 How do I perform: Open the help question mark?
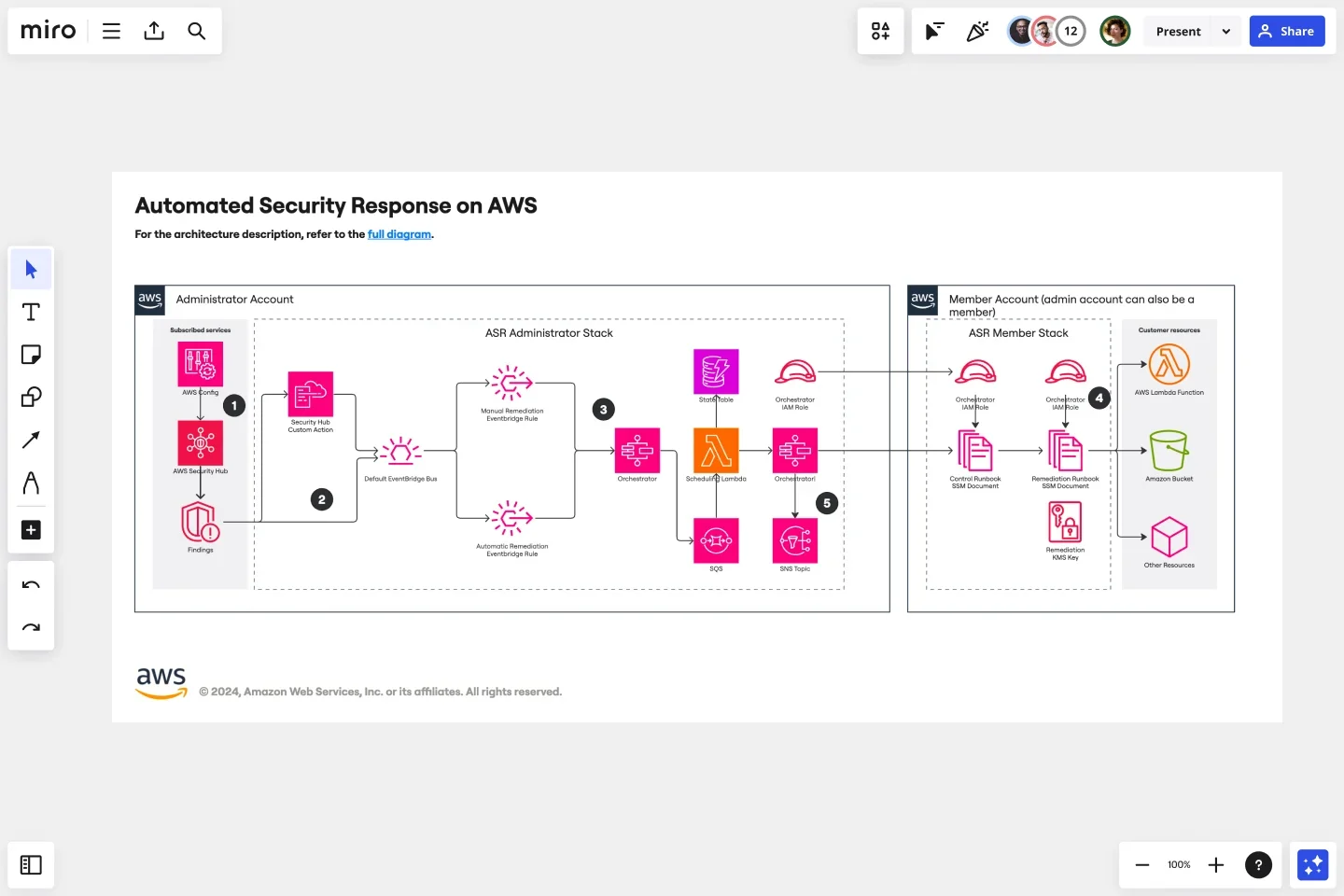tap(1258, 865)
